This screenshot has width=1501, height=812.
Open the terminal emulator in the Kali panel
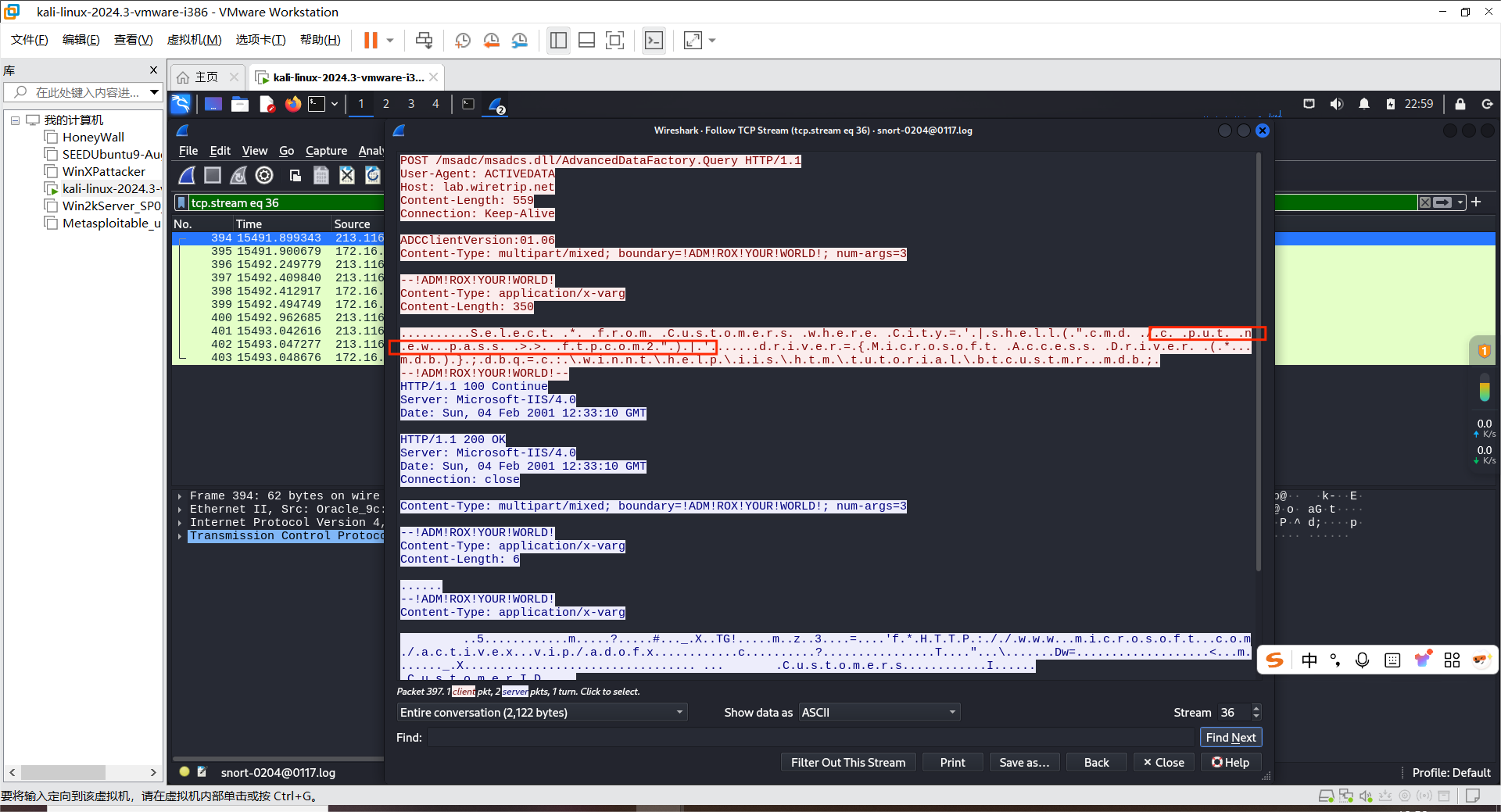tap(317, 104)
